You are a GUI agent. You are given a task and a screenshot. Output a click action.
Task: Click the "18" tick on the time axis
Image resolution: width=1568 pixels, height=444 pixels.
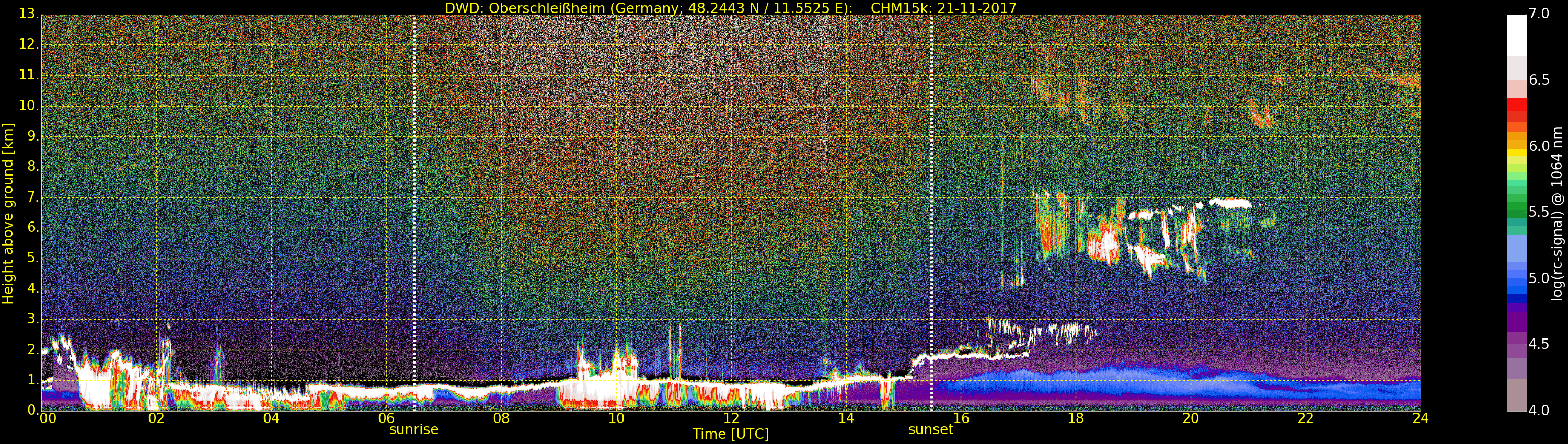1076,418
